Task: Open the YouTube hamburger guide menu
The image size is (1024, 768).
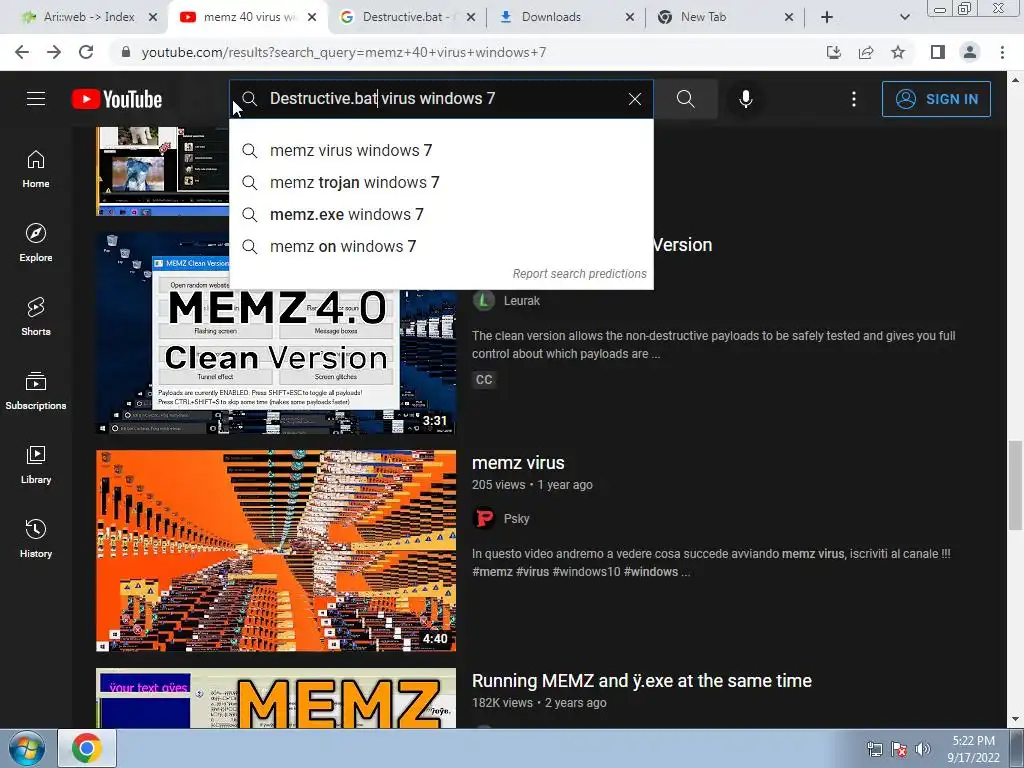Action: tap(36, 99)
